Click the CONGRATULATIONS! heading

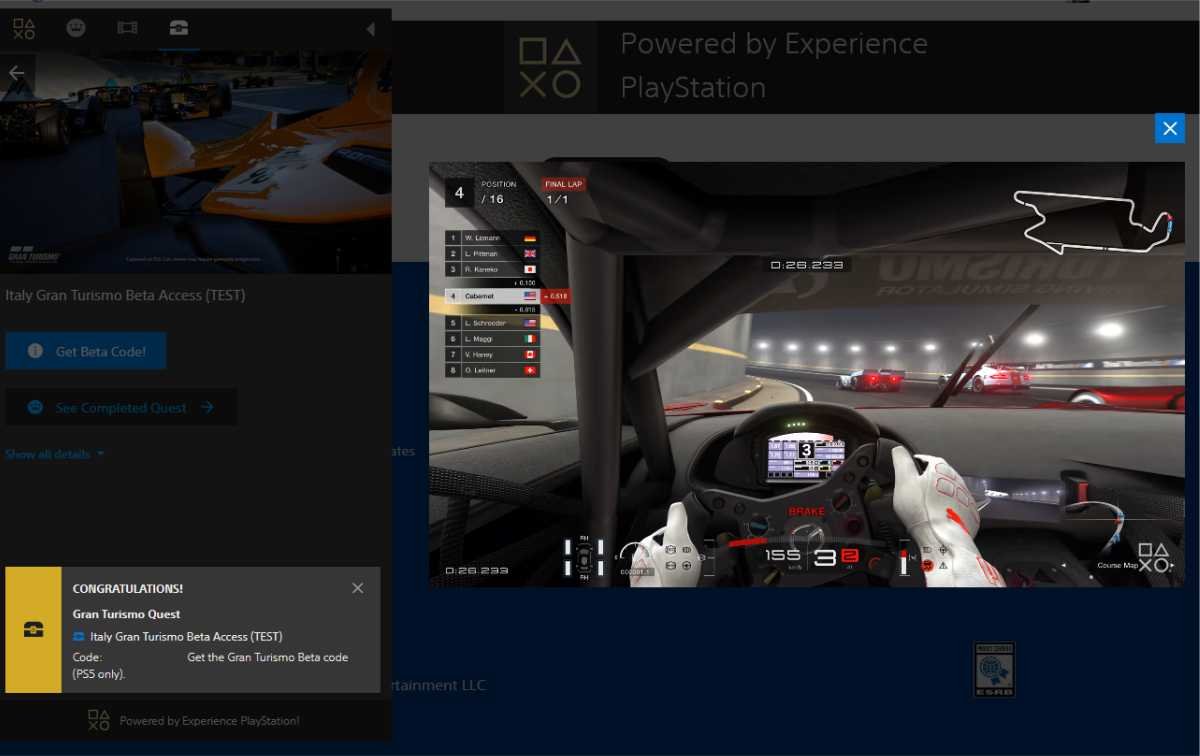[x=128, y=589]
